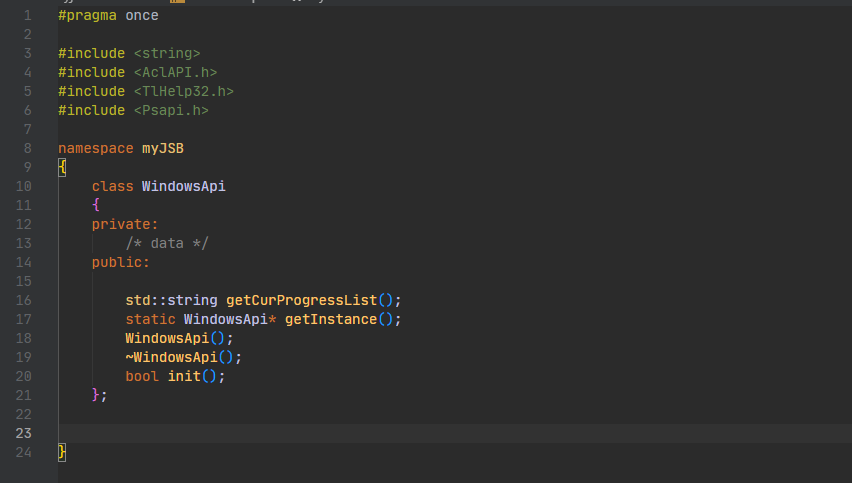Click 'getCurProgressList' method name
The width and height of the screenshot is (852, 483).
tap(302, 300)
